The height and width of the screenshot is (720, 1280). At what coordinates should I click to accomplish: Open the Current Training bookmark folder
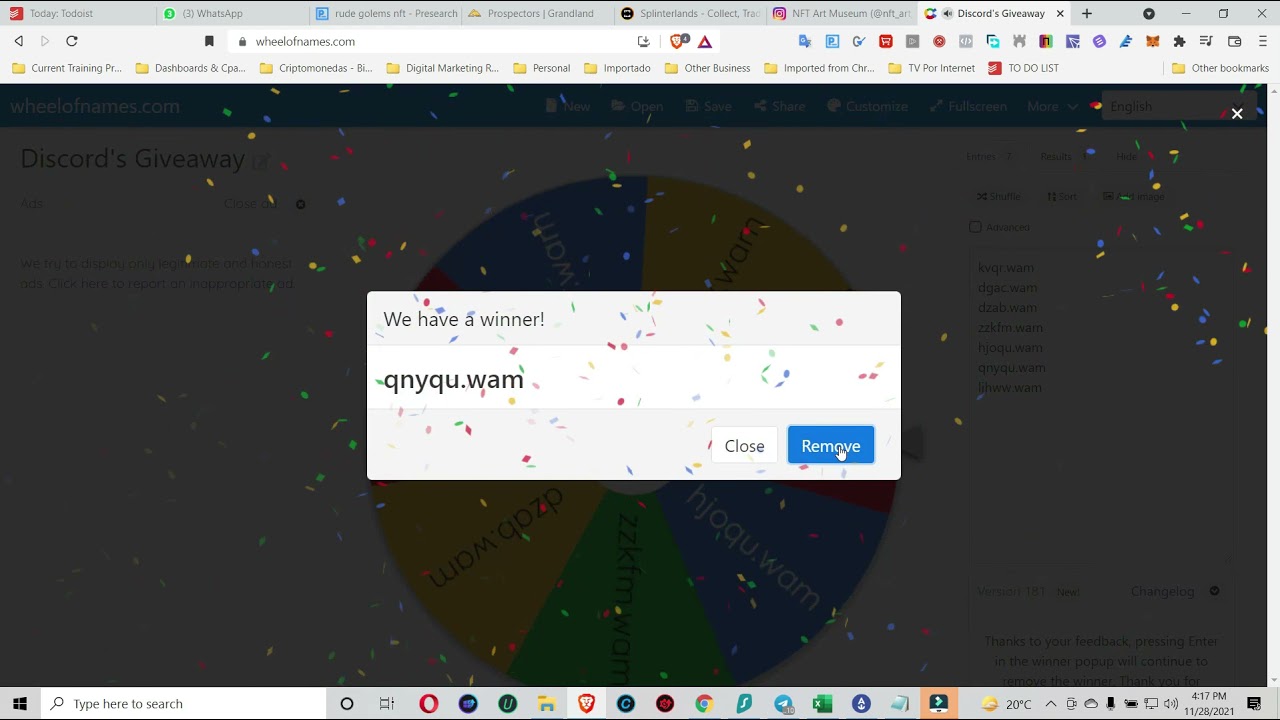click(67, 68)
